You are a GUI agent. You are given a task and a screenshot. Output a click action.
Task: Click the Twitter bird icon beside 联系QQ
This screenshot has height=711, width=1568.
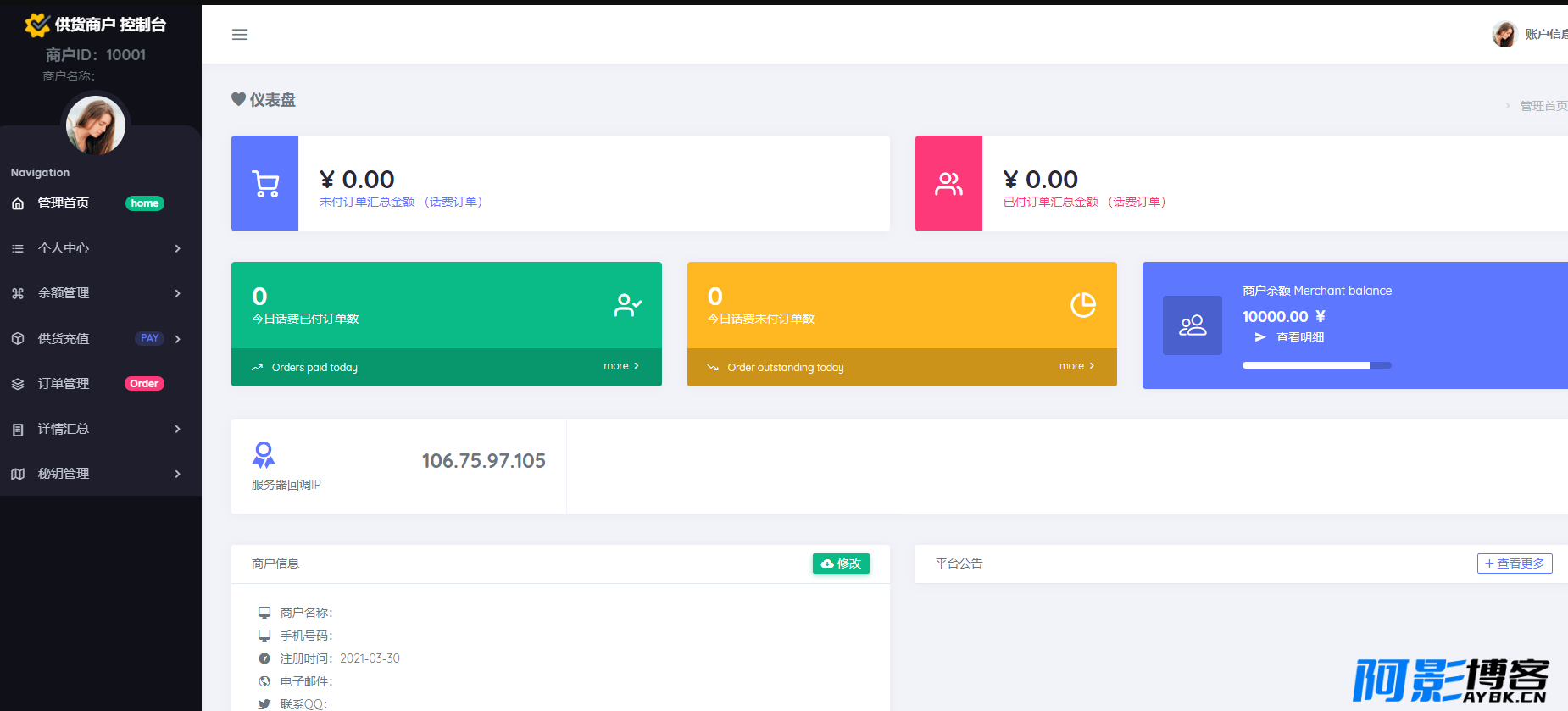tap(264, 704)
